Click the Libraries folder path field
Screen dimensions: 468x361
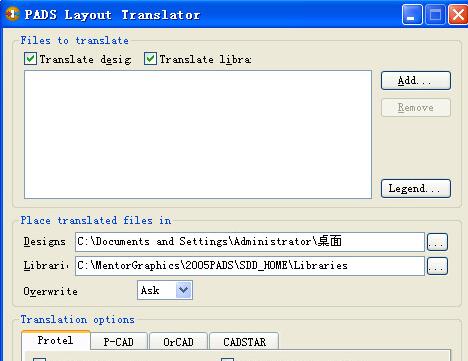pyautogui.click(x=250, y=266)
